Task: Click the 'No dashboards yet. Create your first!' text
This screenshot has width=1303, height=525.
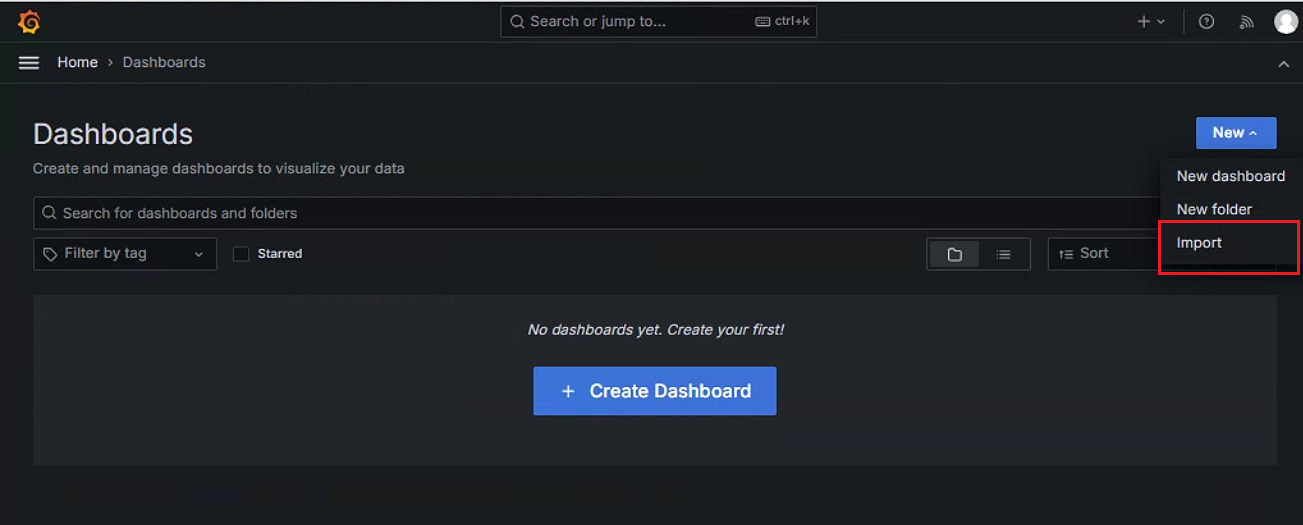Action: click(656, 329)
